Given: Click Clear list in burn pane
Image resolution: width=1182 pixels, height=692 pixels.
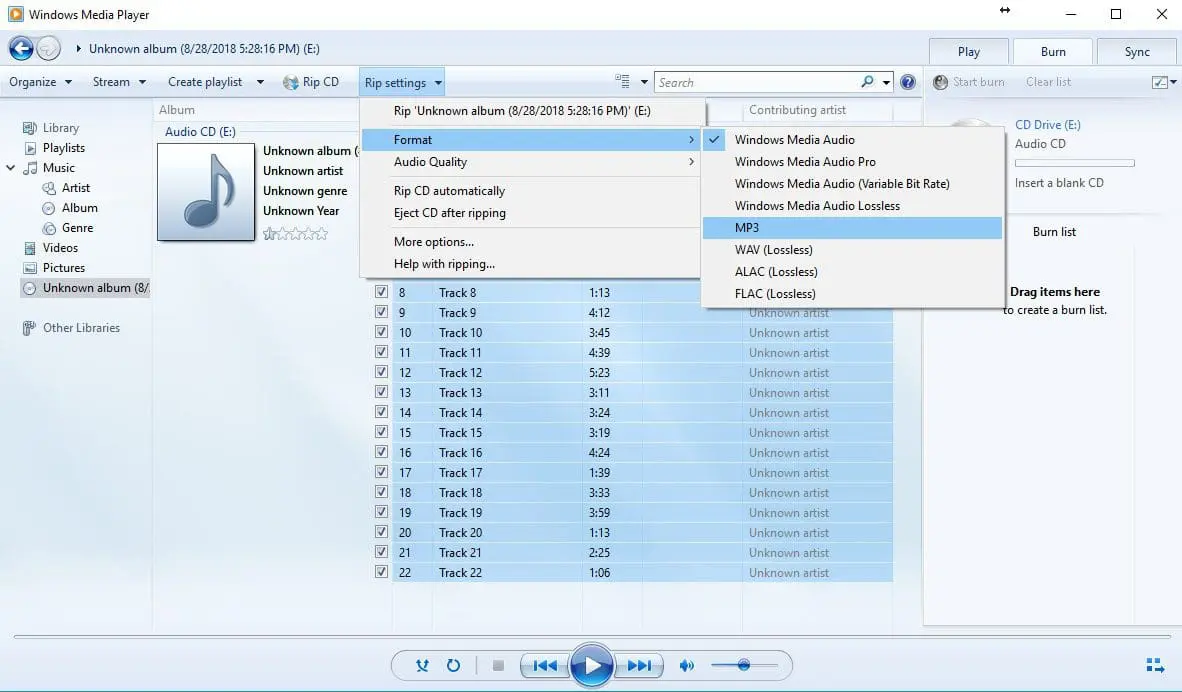Looking at the screenshot, I should tap(1048, 82).
